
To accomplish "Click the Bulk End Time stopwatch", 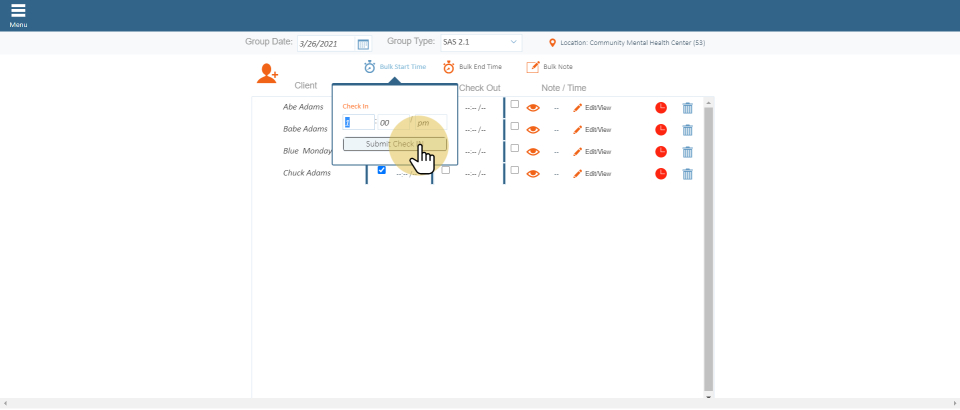I will 449,67.
